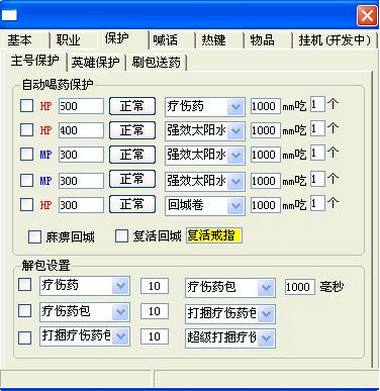Click the 10 count field in the 疗伤药 unpack row

pos(154,286)
